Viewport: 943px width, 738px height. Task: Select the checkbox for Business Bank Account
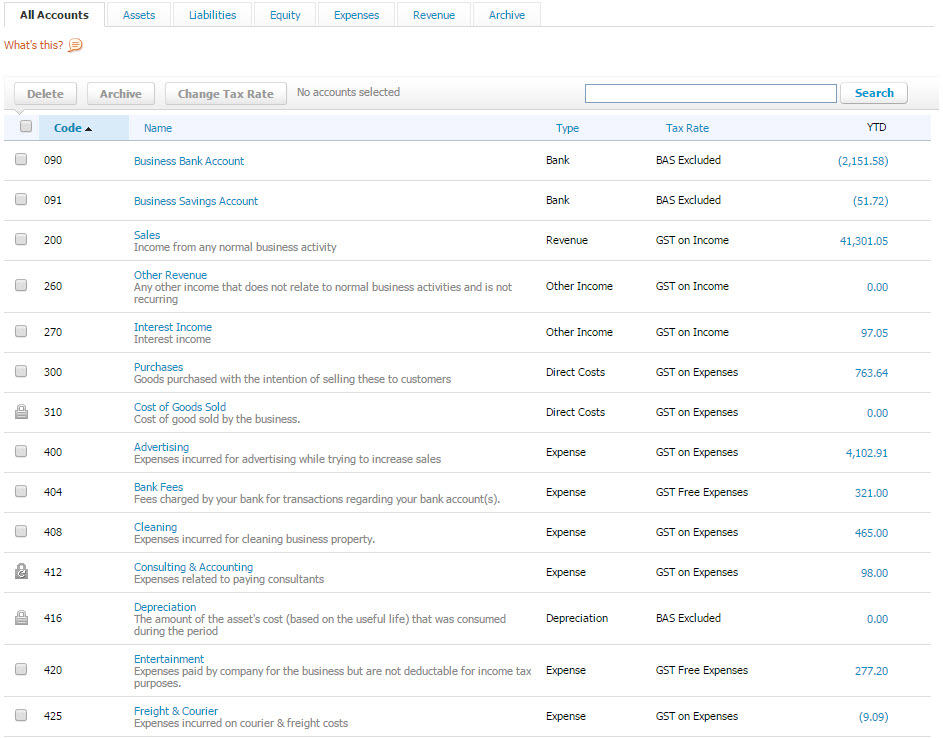21,160
